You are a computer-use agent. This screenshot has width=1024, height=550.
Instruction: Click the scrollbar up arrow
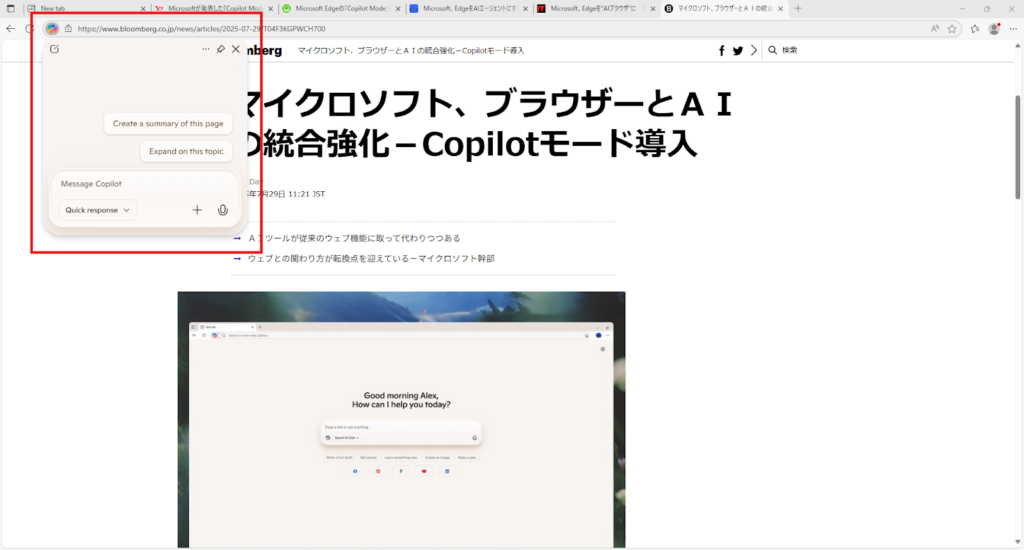[1017, 46]
